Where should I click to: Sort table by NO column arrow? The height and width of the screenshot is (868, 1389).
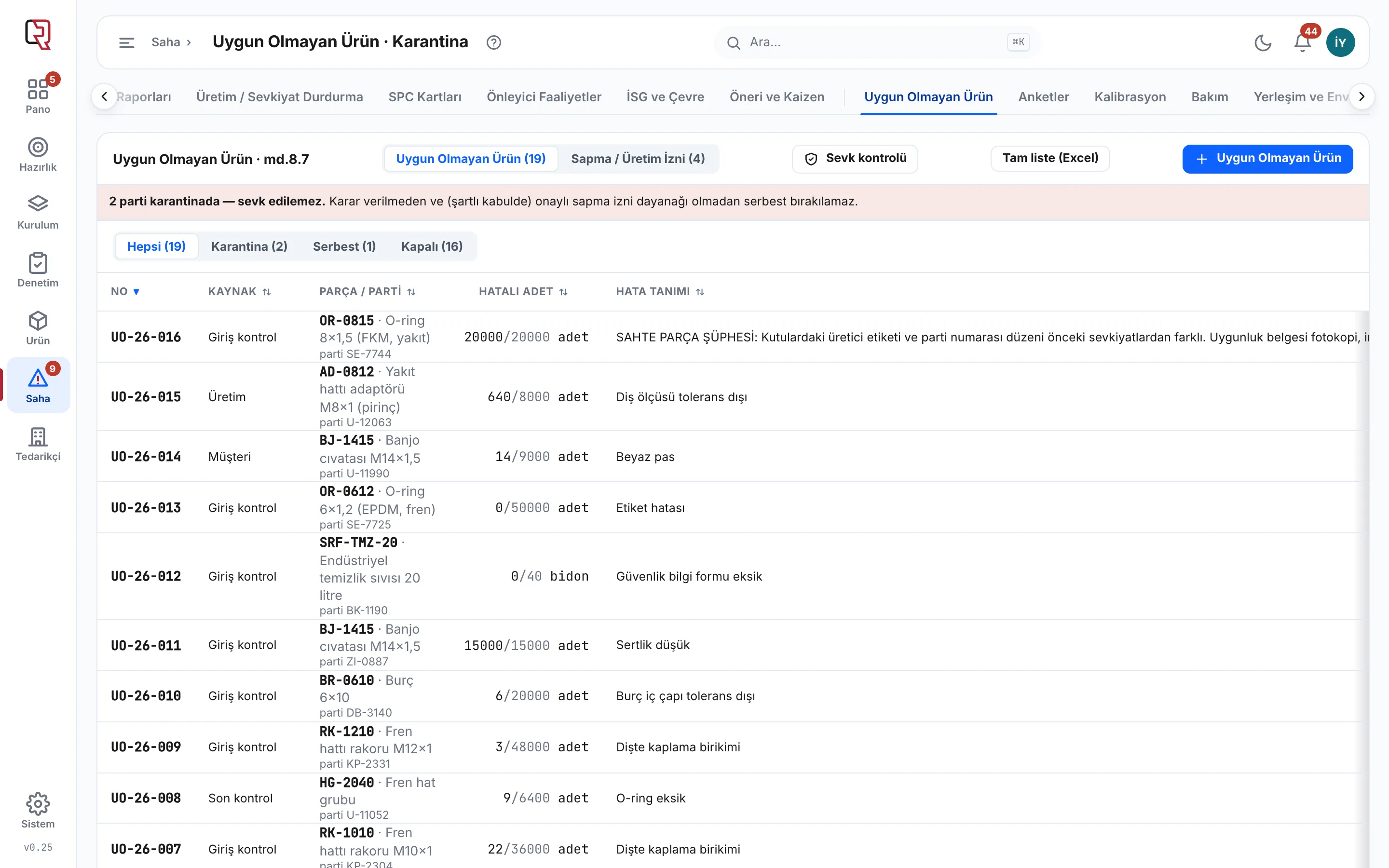(x=136, y=292)
